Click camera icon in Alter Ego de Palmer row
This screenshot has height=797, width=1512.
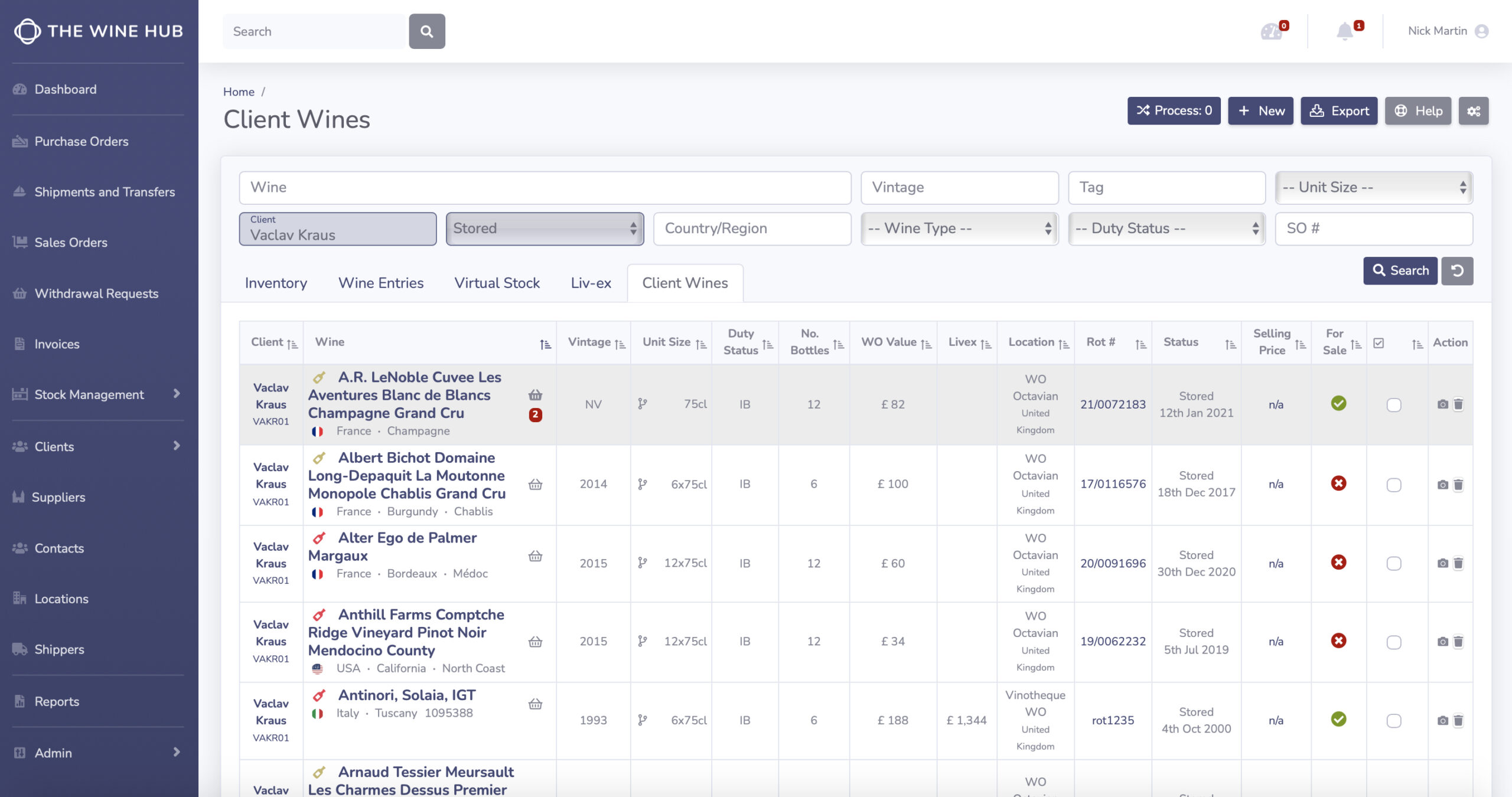[x=1443, y=563]
